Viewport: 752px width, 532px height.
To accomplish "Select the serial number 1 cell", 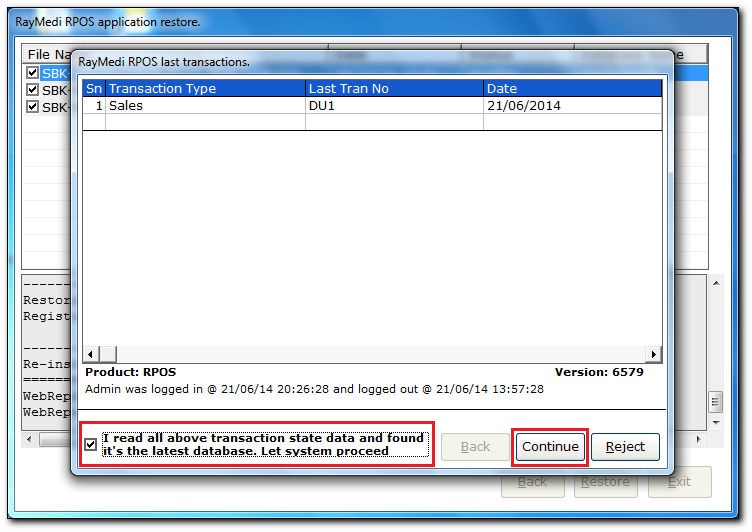I will pos(94,106).
